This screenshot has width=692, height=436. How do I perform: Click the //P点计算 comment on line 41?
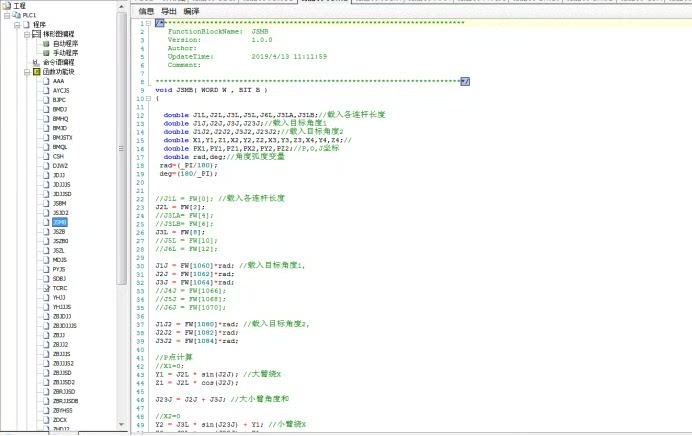coord(174,357)
